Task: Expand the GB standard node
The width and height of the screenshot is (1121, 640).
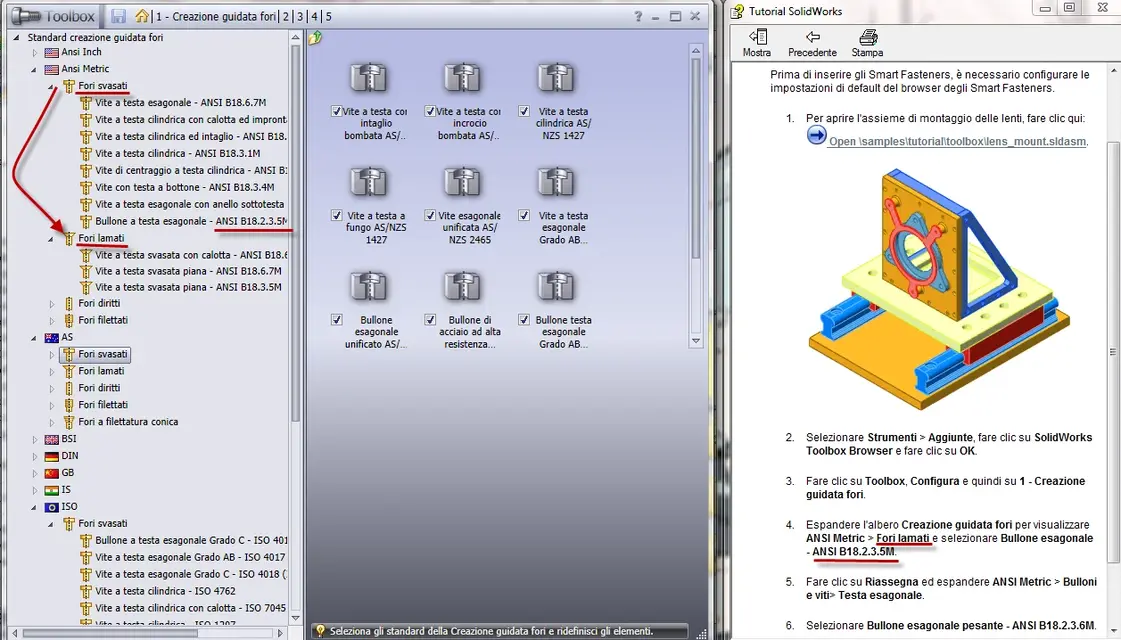Action: click(x=34, y=473)
